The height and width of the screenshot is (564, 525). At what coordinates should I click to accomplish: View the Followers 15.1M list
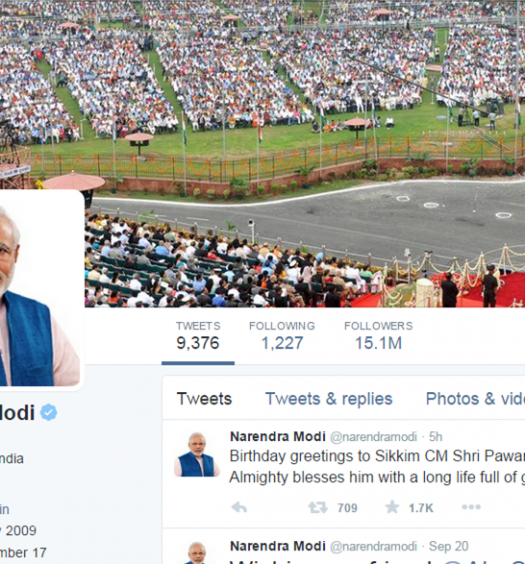point(378,337)
